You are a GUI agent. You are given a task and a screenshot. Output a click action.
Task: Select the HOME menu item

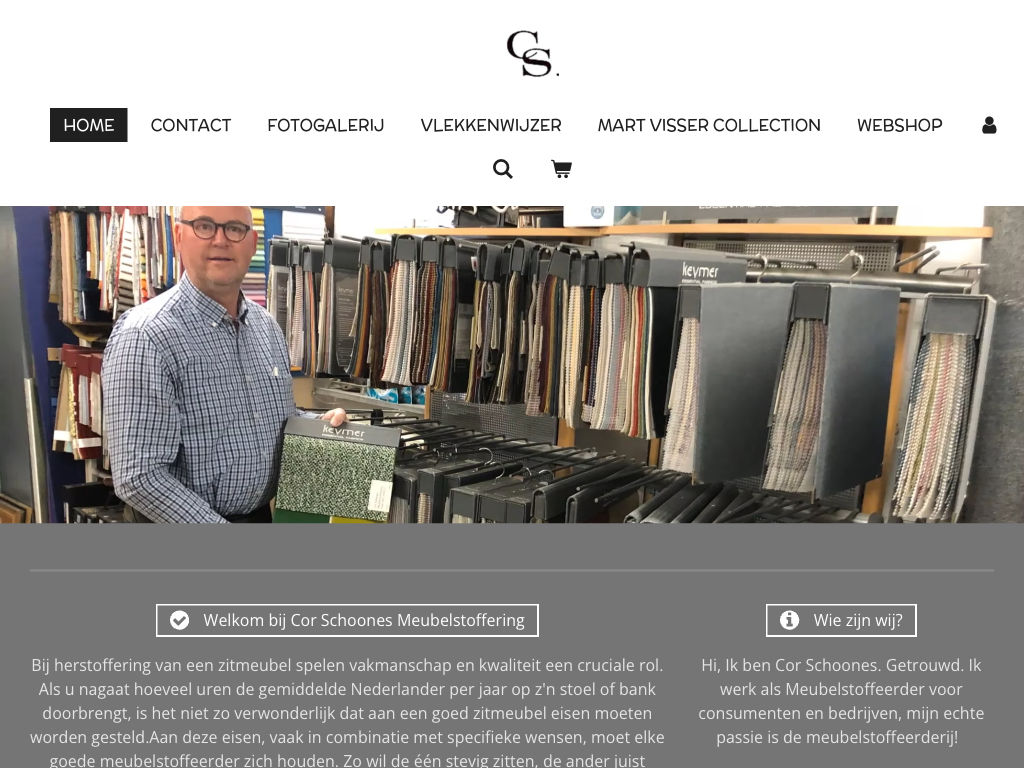pos(89,125)
